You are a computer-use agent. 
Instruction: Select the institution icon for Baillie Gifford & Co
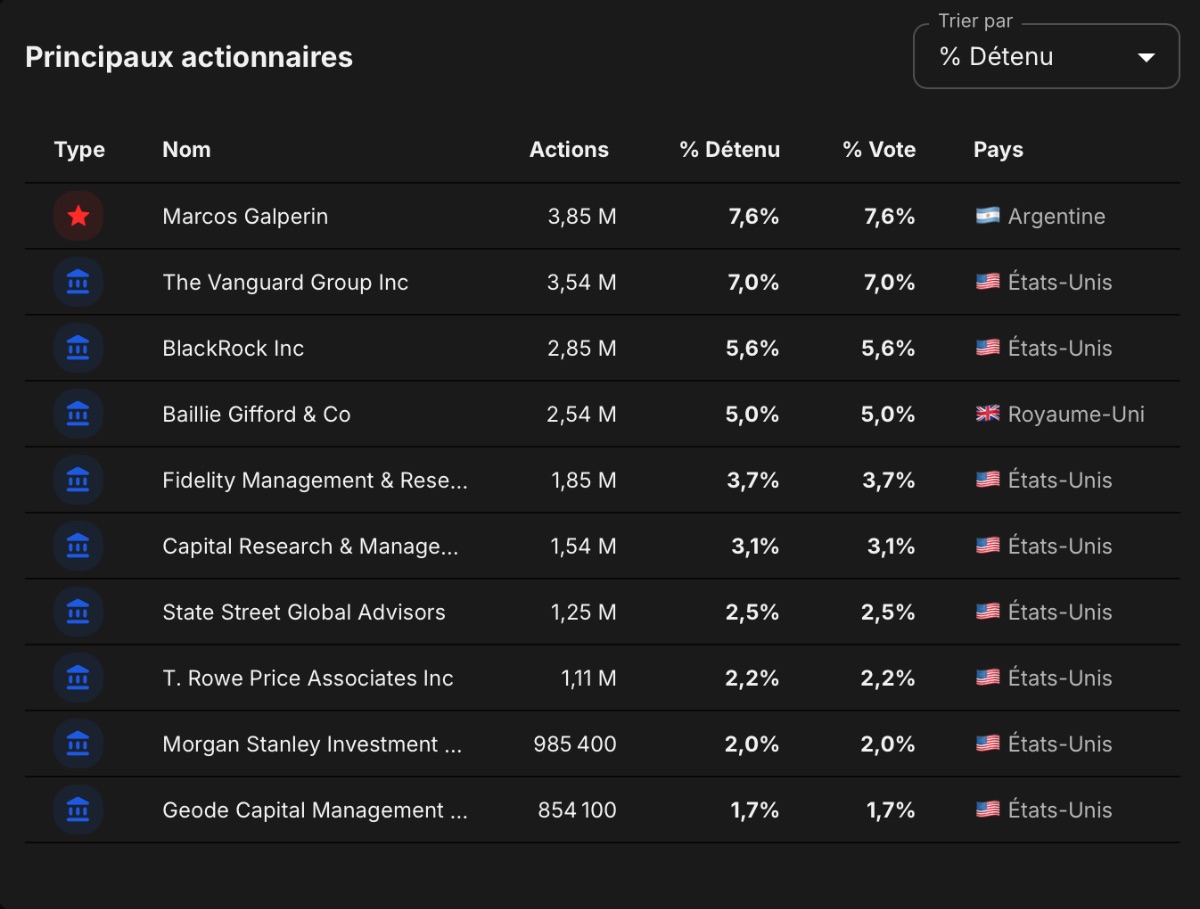pyautogui.click(x=78, y=414)
